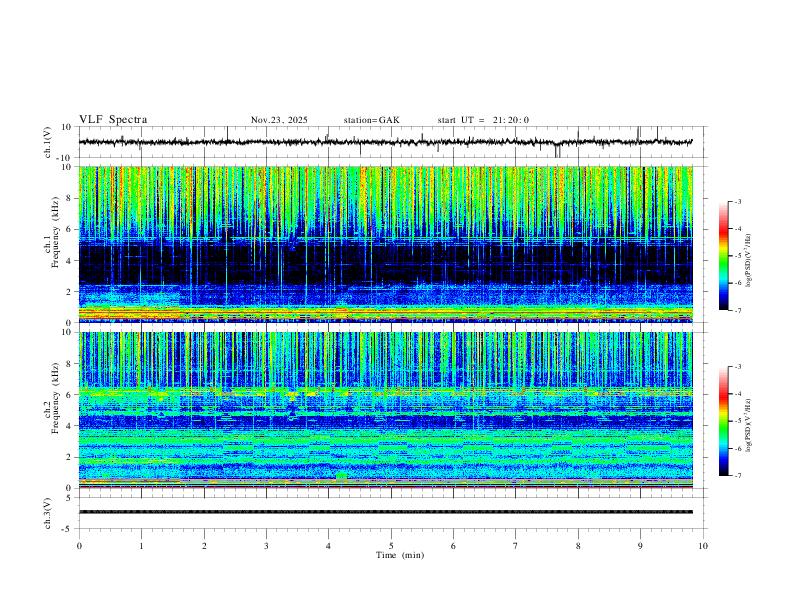Viewport: 792px width, 612px height.
Task: Click the time axis tick label "1"
Action: [141, 546]
